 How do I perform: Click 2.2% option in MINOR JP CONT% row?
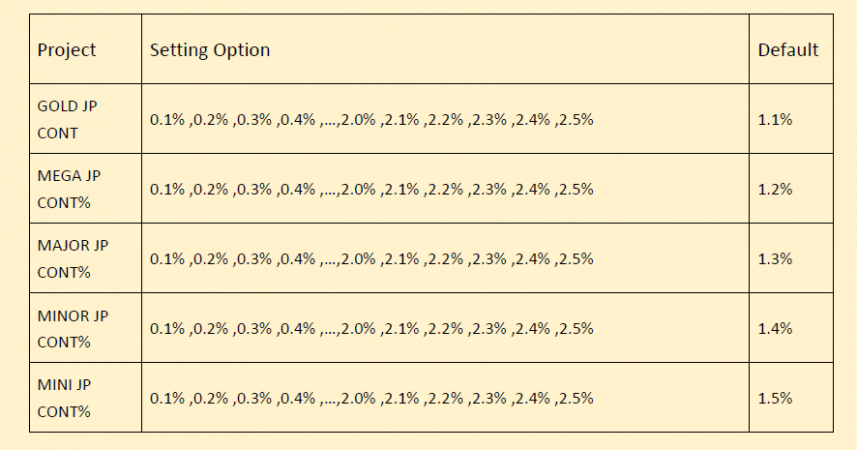[446, 328]
